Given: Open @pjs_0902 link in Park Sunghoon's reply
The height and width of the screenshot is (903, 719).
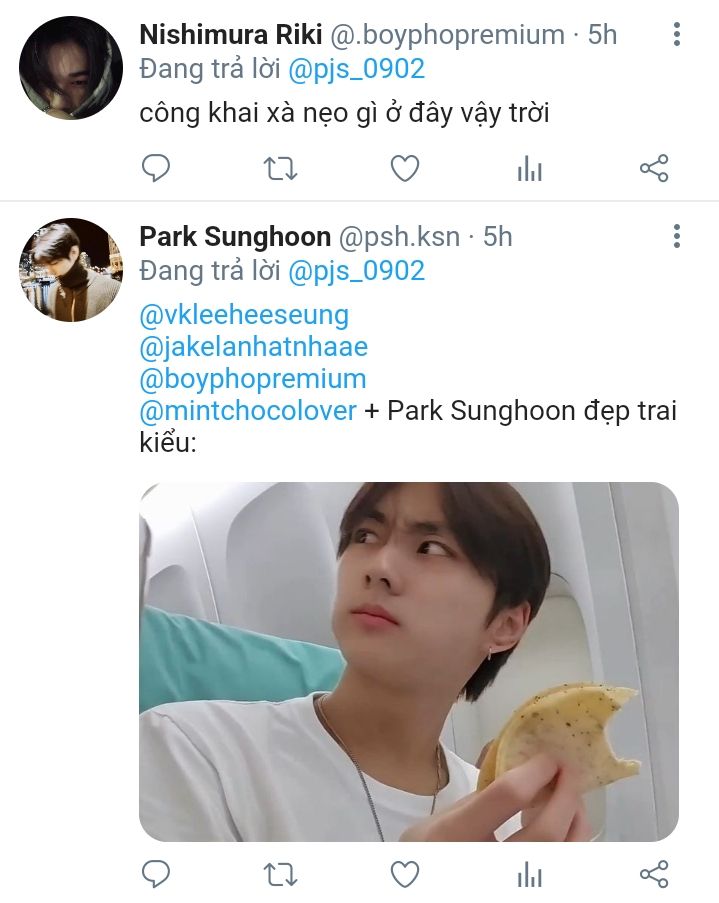Looking at the screenshot, I should tap(356, 270).
